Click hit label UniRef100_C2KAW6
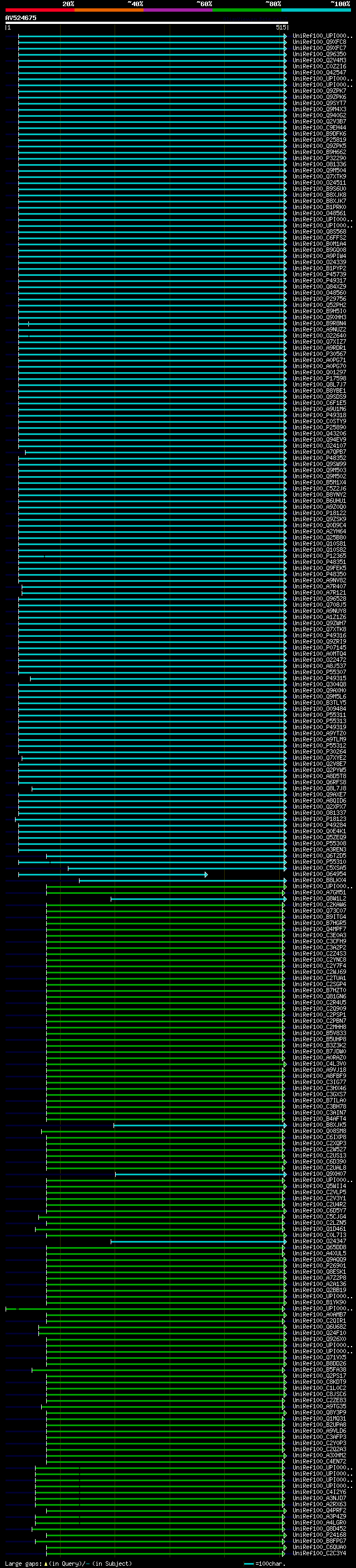Screen dimensions: 356x1568 [319, 904]
